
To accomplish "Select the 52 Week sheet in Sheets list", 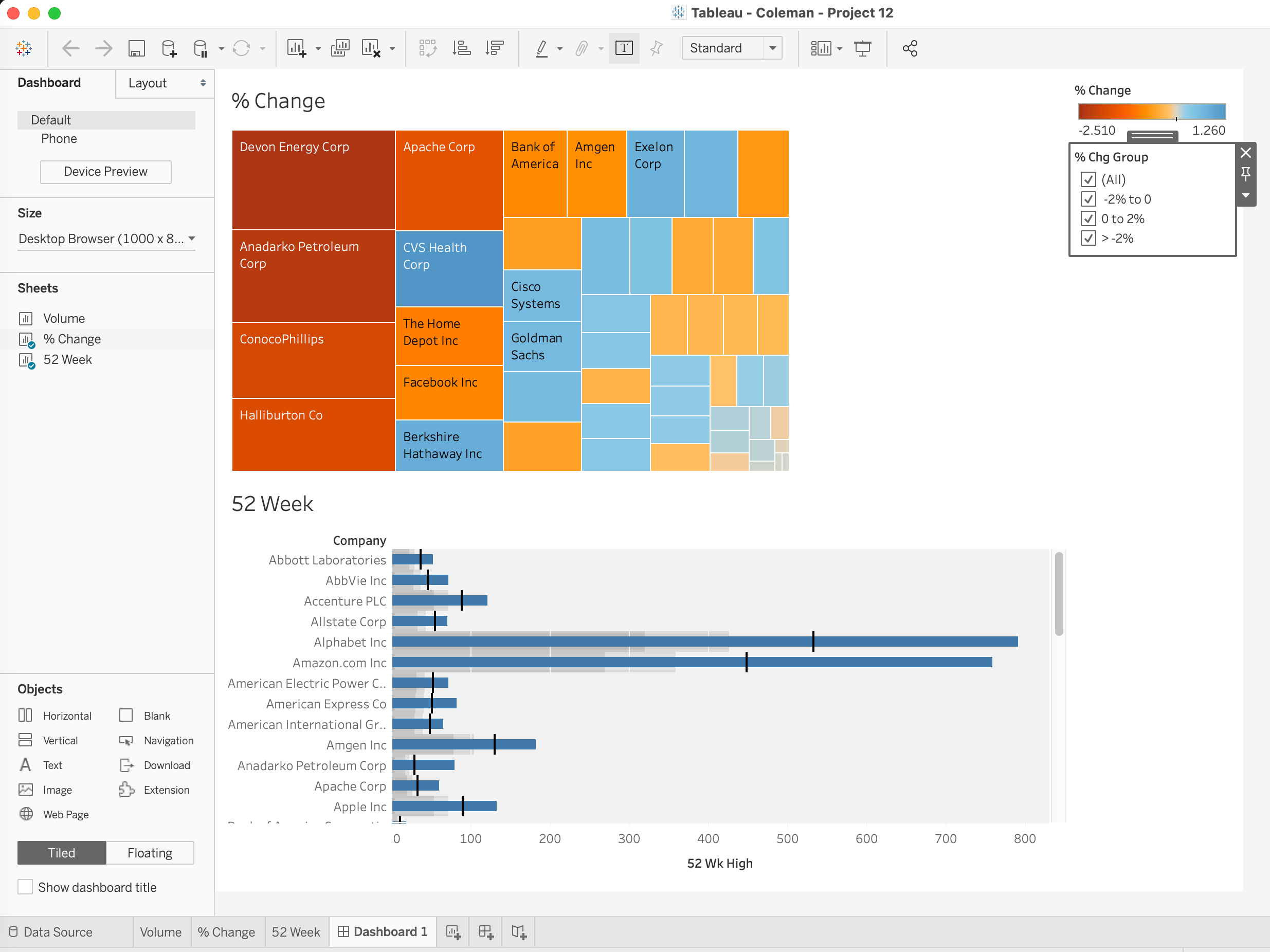I will tap(67, 360).
